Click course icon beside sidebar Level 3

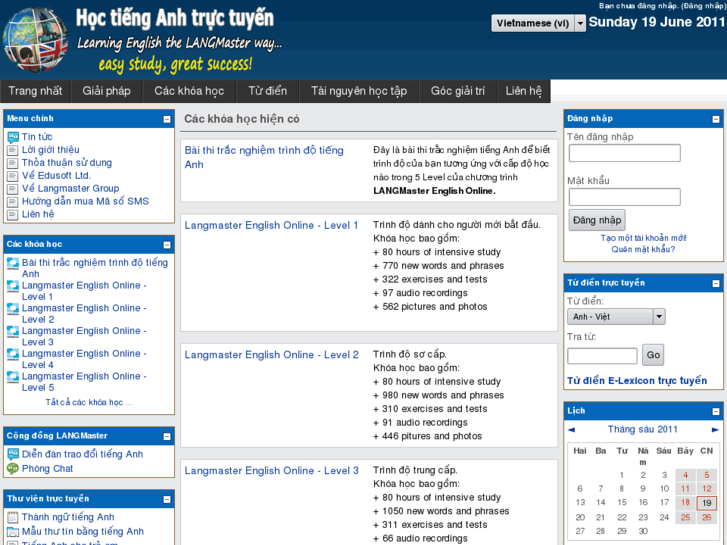point(13,331)
